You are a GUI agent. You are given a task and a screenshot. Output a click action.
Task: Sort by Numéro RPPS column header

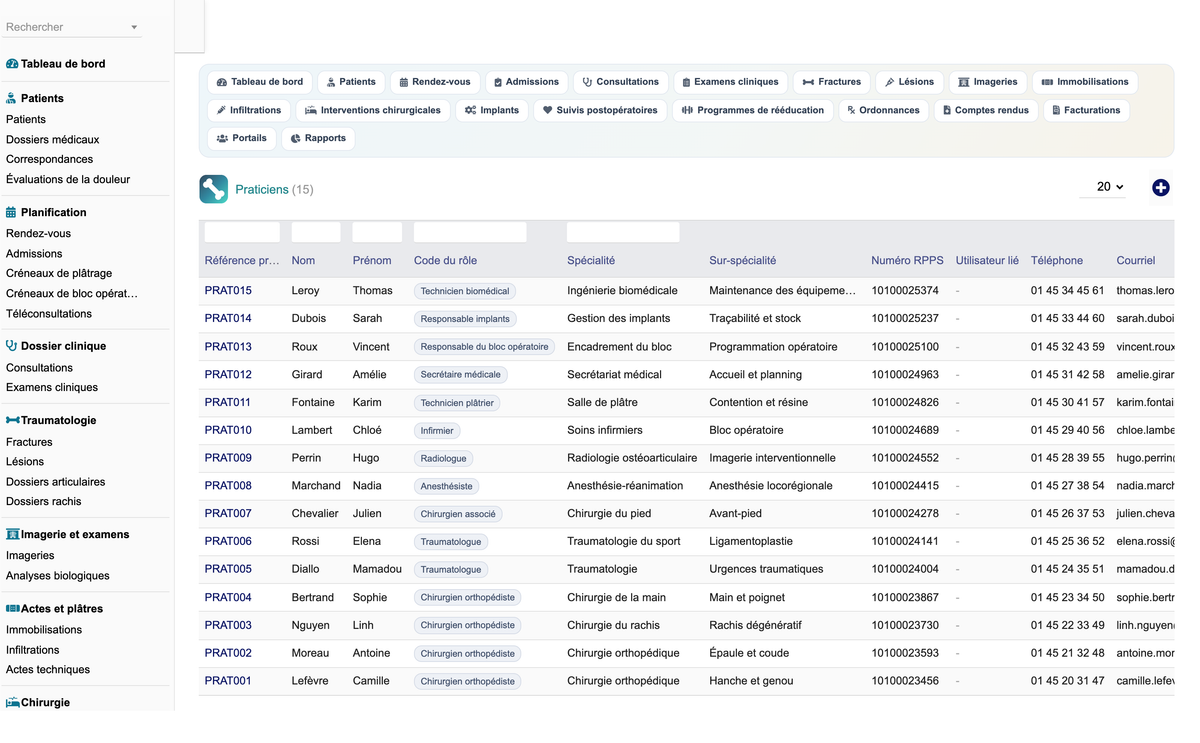pyautogui.click(x=907, y=260)
